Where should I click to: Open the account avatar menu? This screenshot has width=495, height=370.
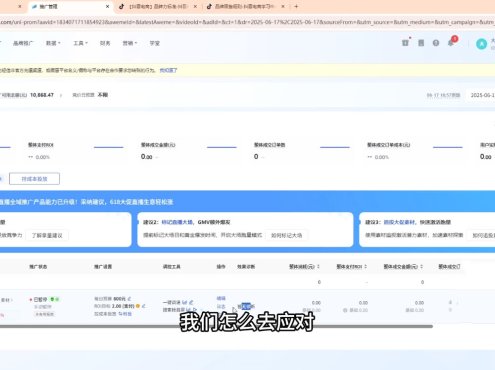pos(481,44)
